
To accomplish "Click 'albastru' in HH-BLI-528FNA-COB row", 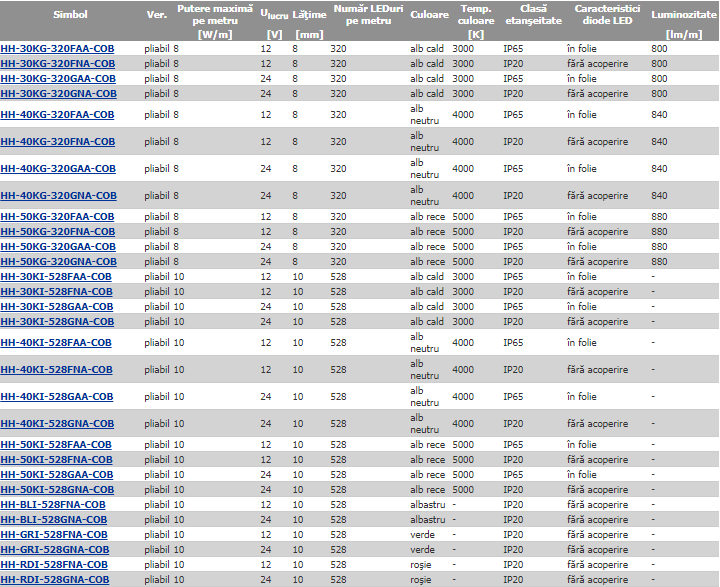I will [428, 505].
